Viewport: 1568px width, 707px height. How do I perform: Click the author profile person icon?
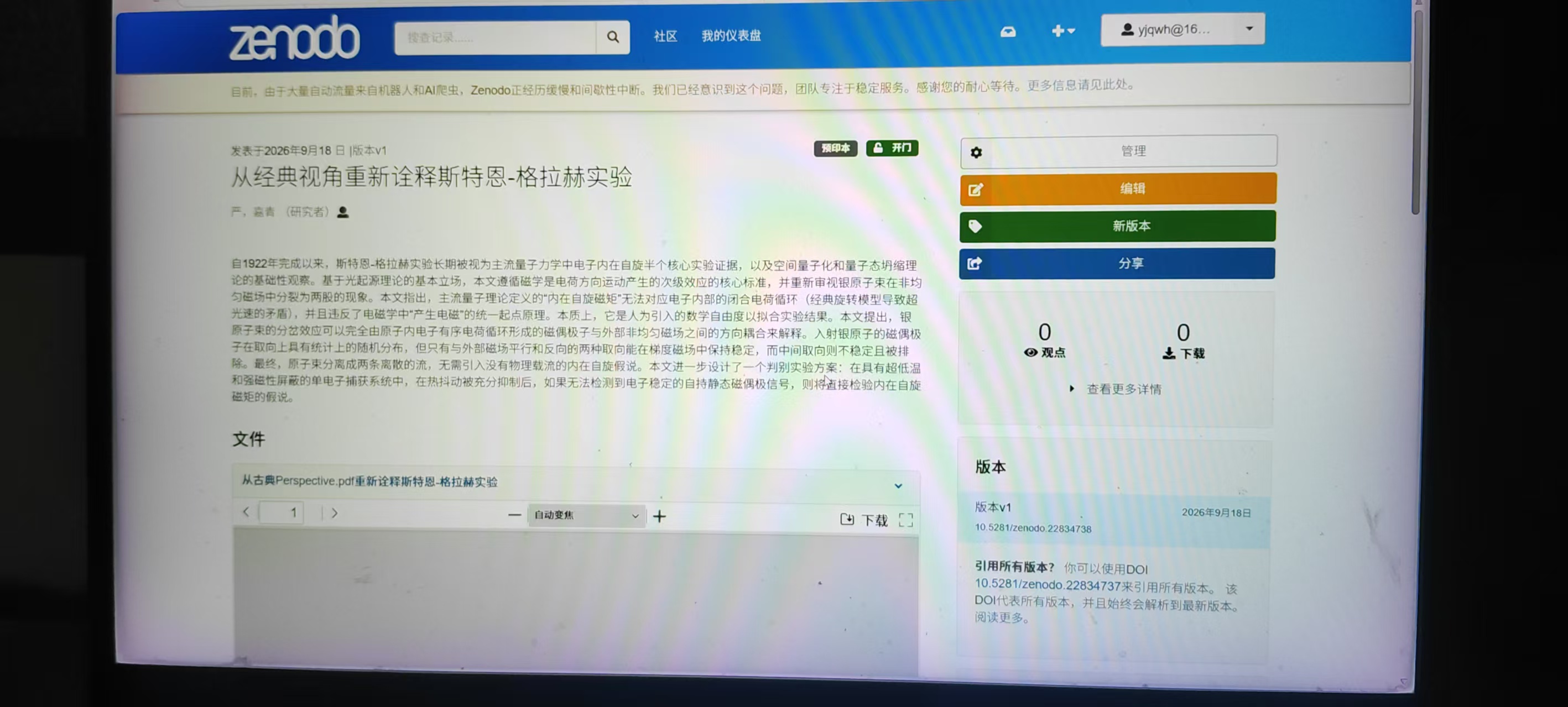(x=343, y=212)
